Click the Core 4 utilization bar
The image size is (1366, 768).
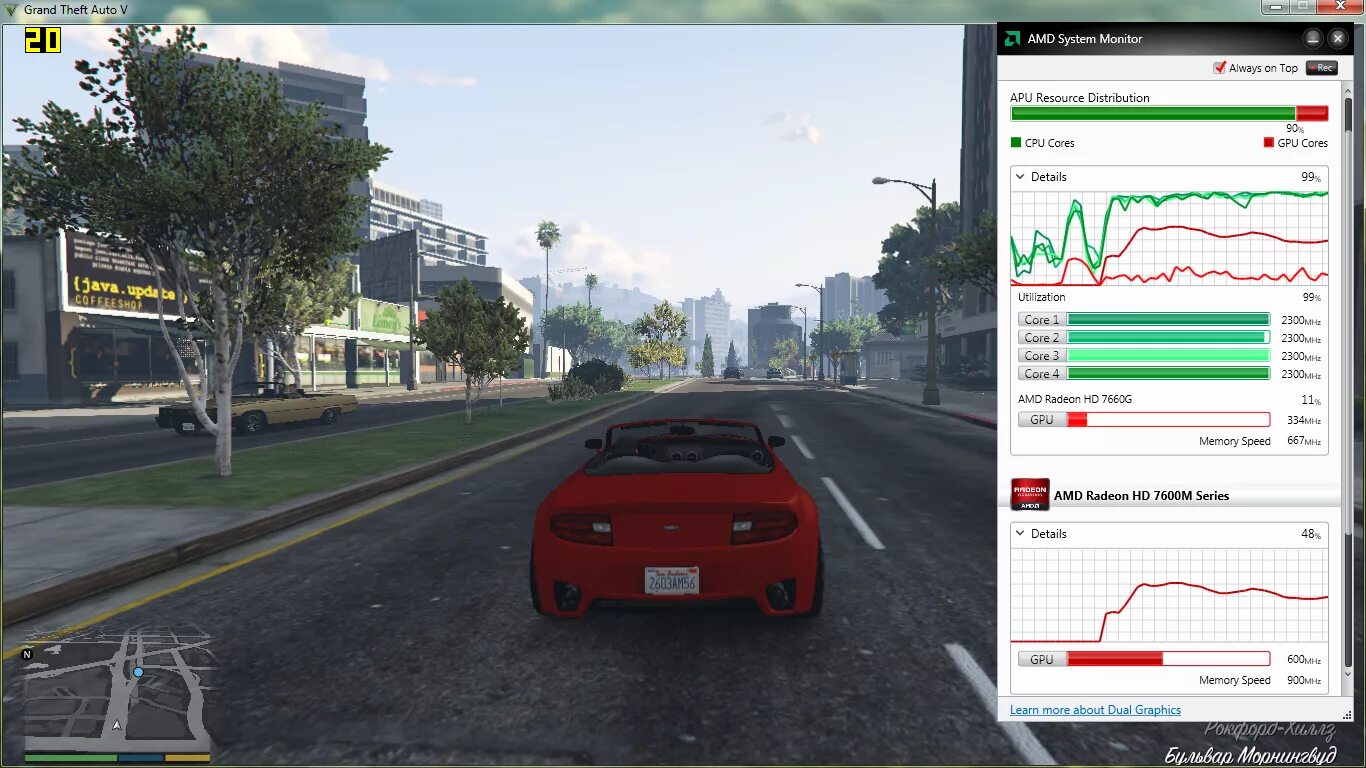[x=1168, y=374]
